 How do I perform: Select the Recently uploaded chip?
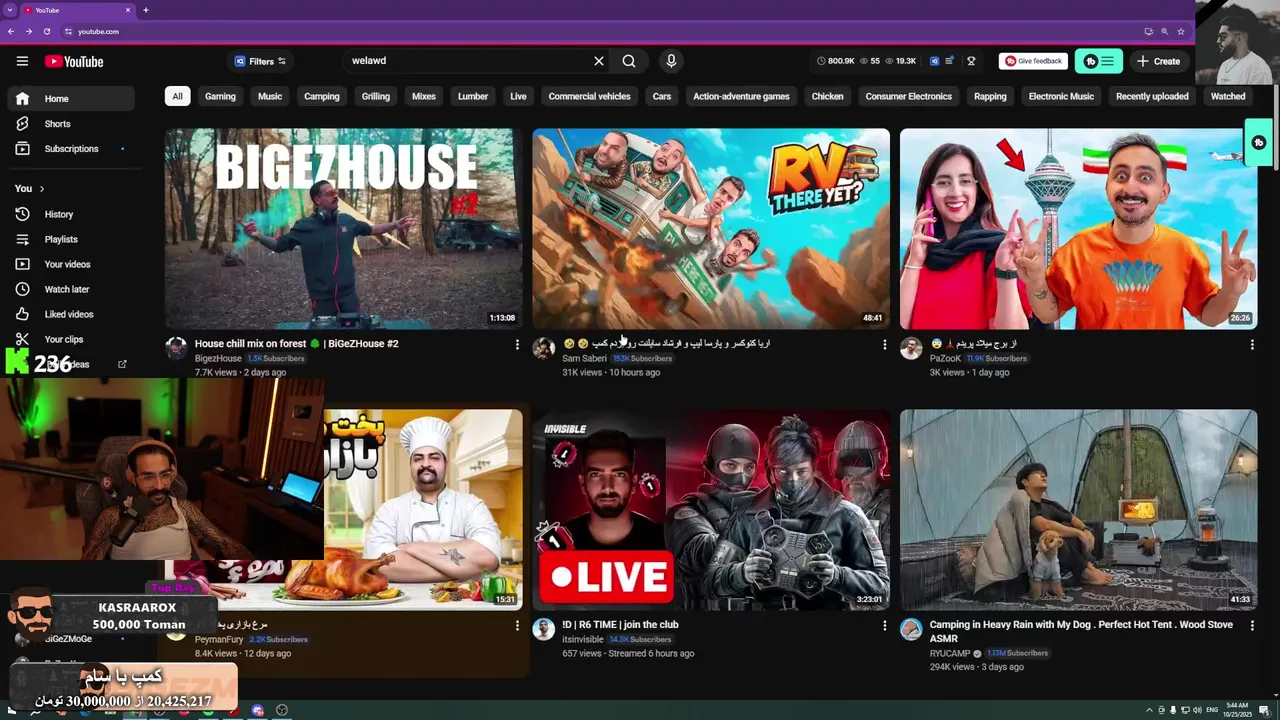(x=1152, y=96)
